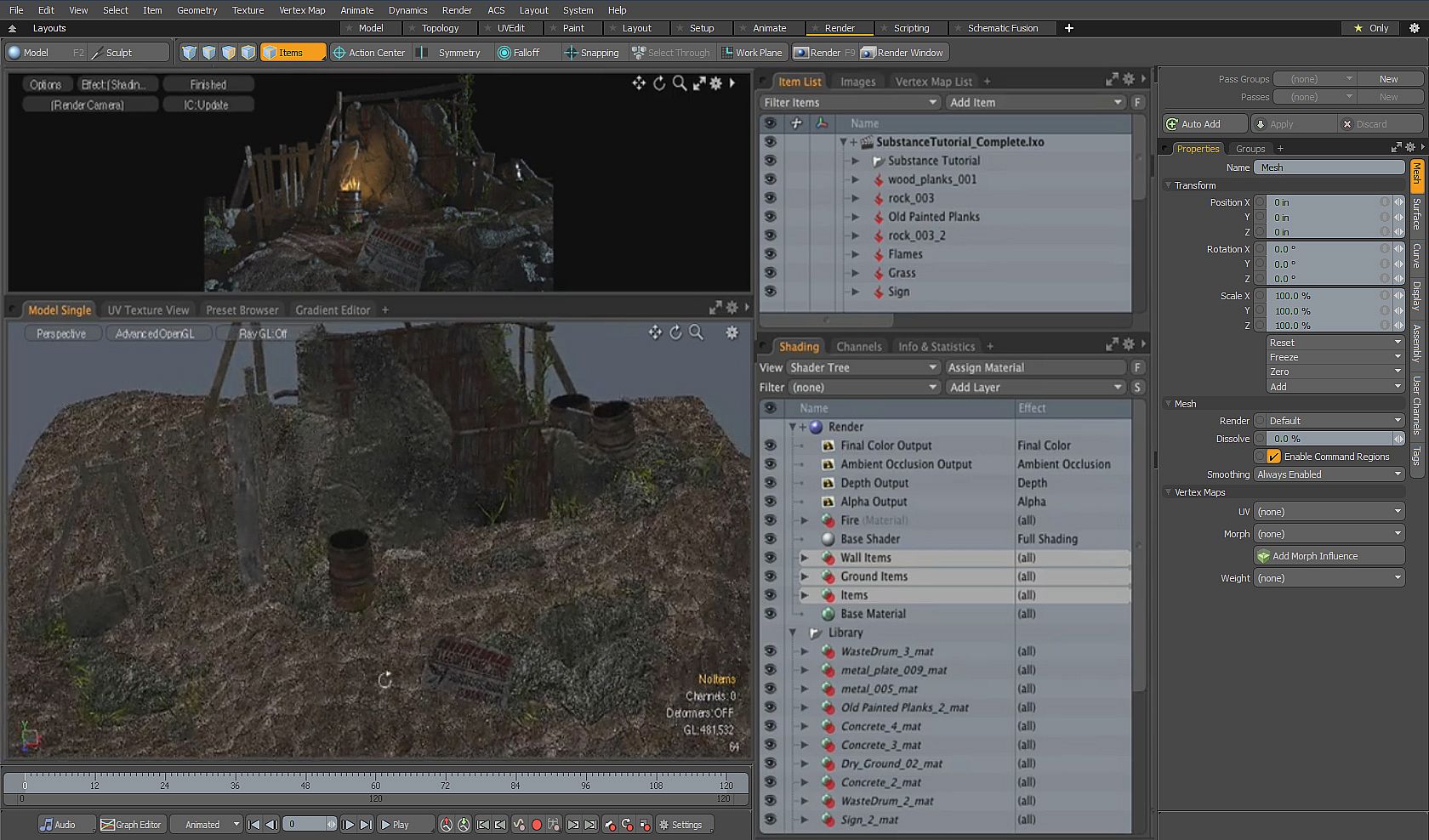Screen dimensions: 1429x840
Task: Hide the Flames item visibility eye
Action: point(770,254)
